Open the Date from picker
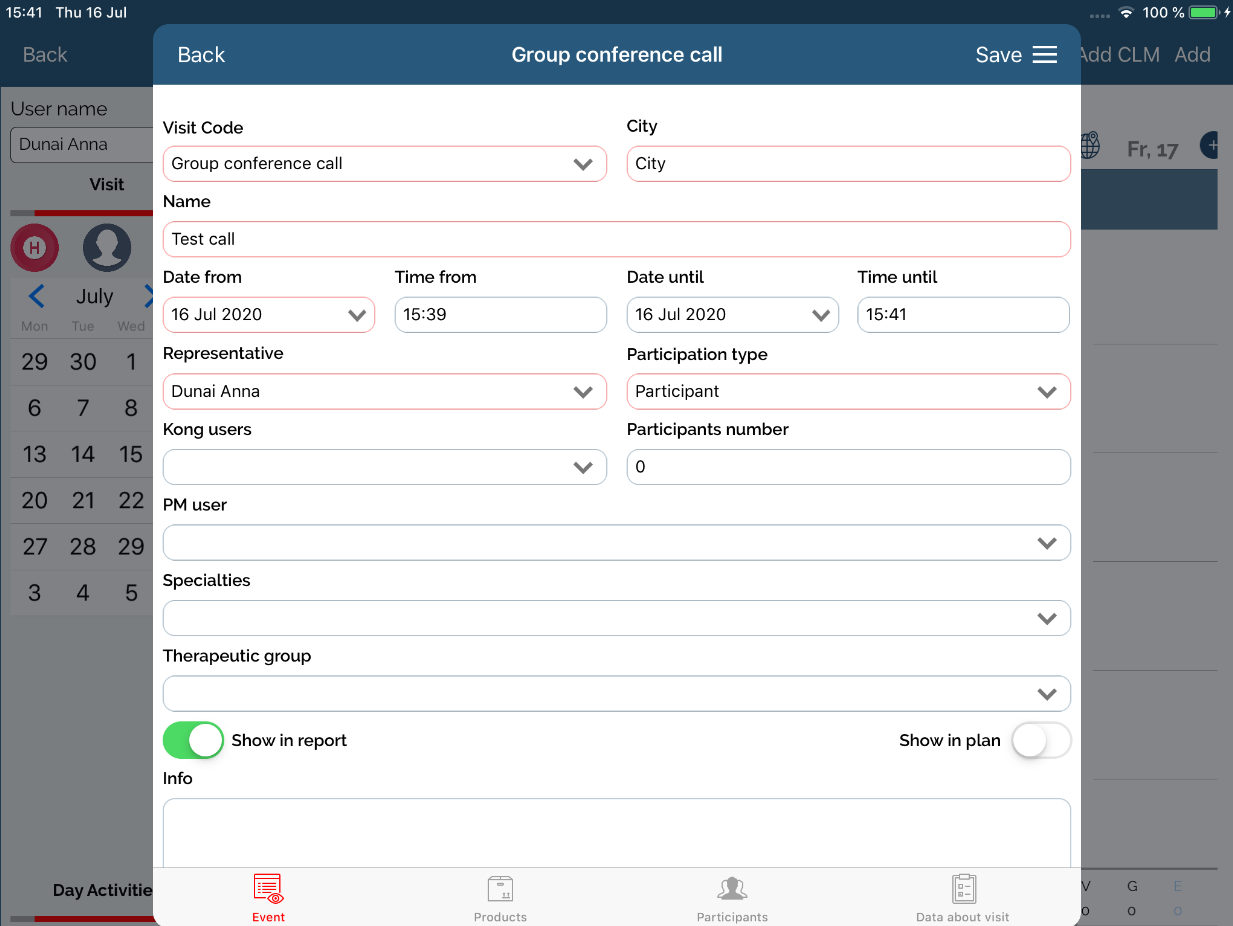Image resolution: width=1233 pixels, height=926 pixels. click(268, 315)
